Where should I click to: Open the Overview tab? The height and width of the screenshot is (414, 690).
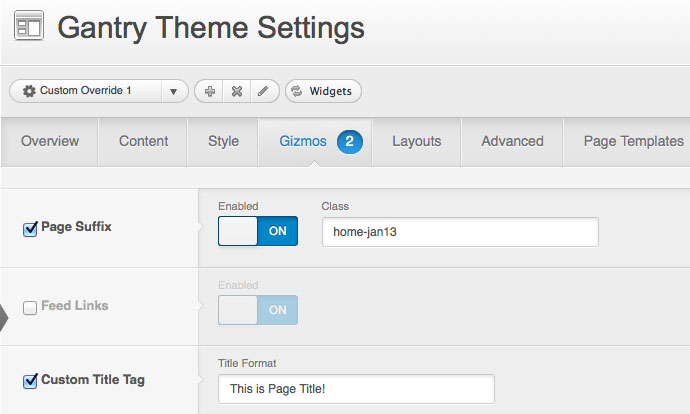49,141
